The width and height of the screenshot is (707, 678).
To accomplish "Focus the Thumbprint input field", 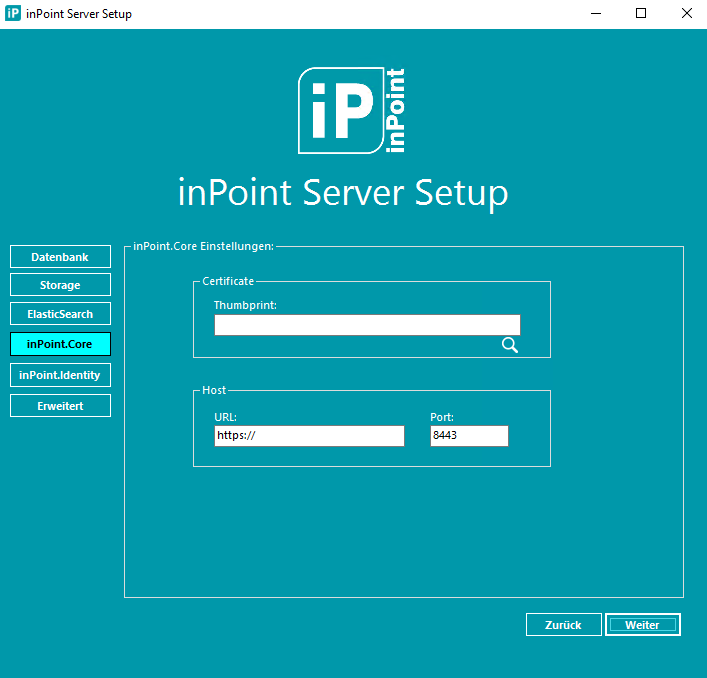I will click(x=367, y=325).
